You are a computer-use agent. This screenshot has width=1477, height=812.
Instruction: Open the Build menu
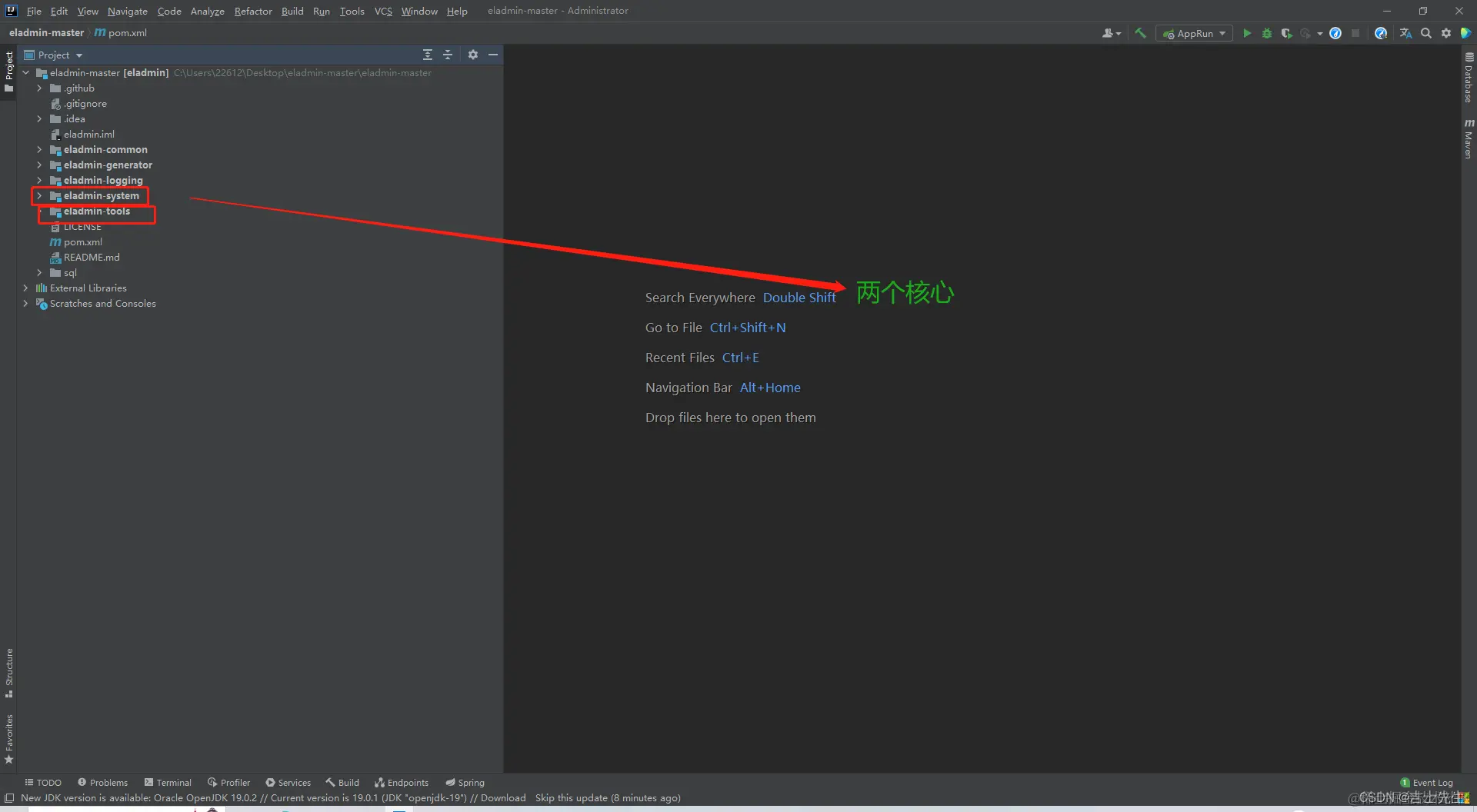tap(292, 11)
